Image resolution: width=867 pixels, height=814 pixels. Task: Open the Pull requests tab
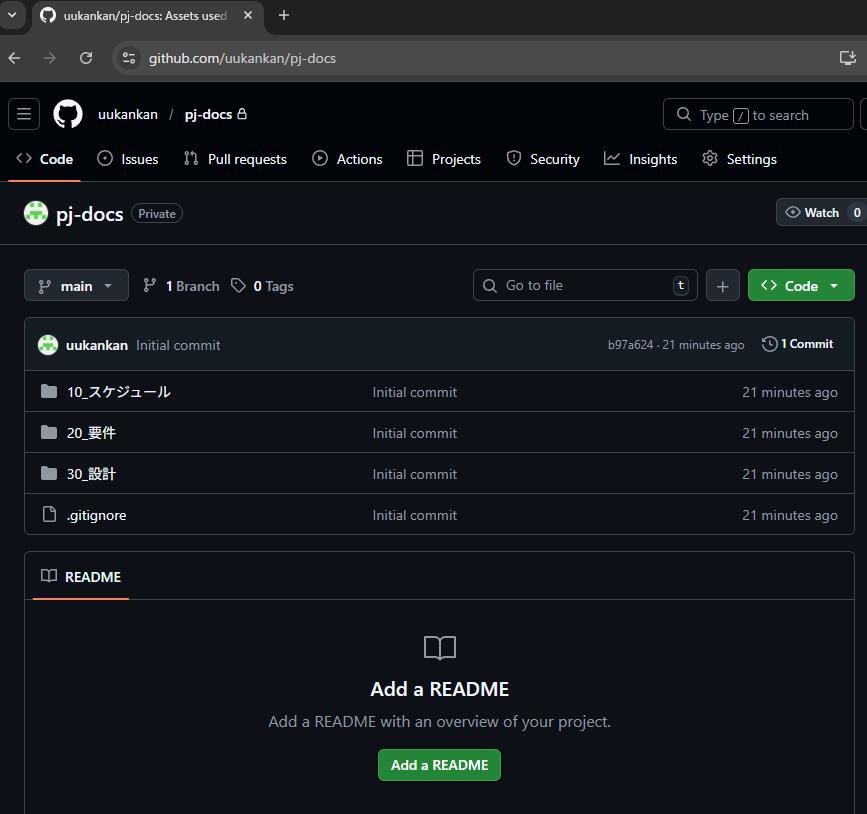coord(235,159)
